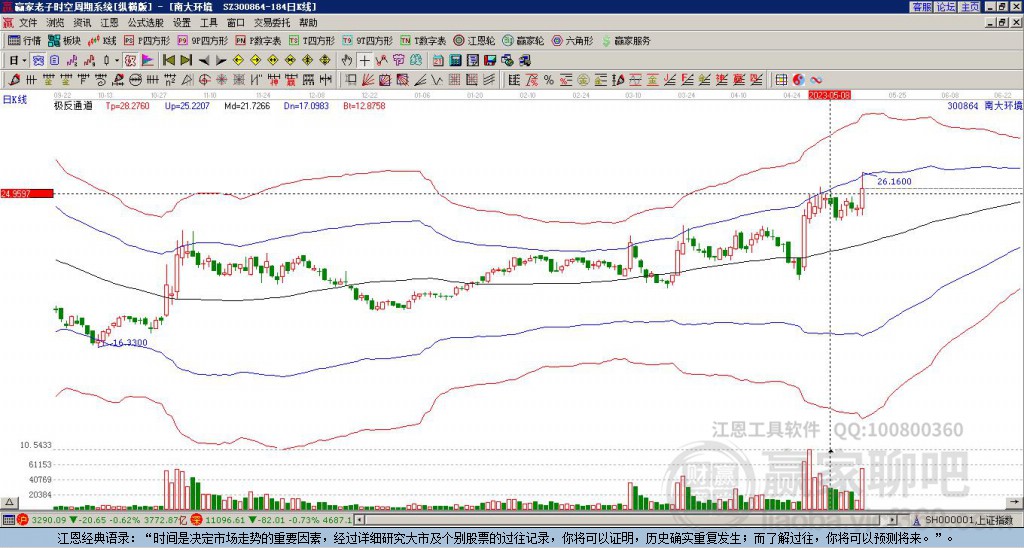This screenshot has height=548, width=1024.
Task: Click the 16.3300 low price label
Action: coord(129,343)
